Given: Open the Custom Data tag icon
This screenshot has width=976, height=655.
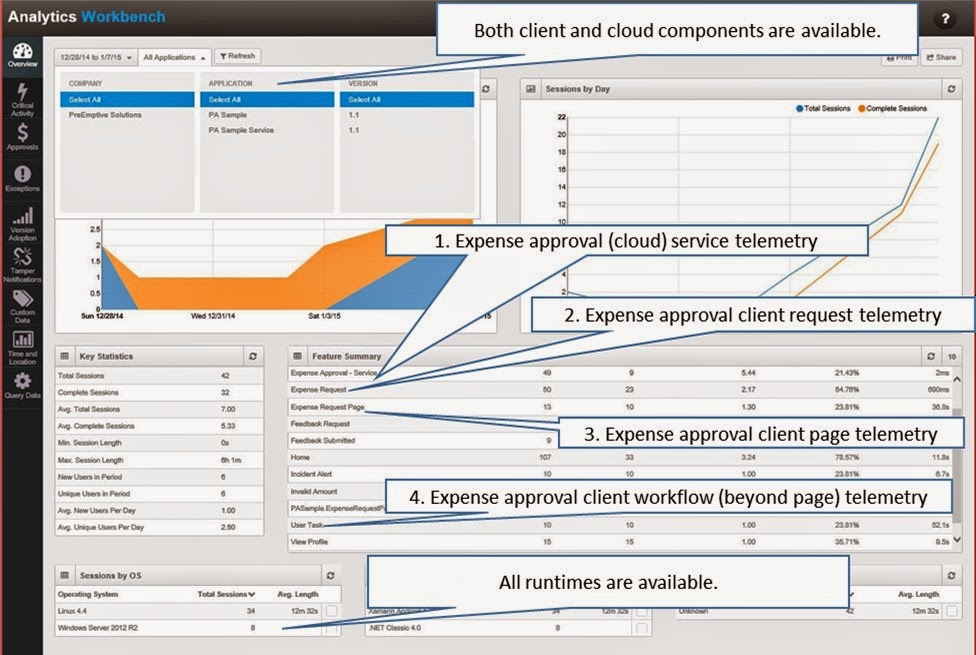Looking at the screenshot, I should point(22,306).
